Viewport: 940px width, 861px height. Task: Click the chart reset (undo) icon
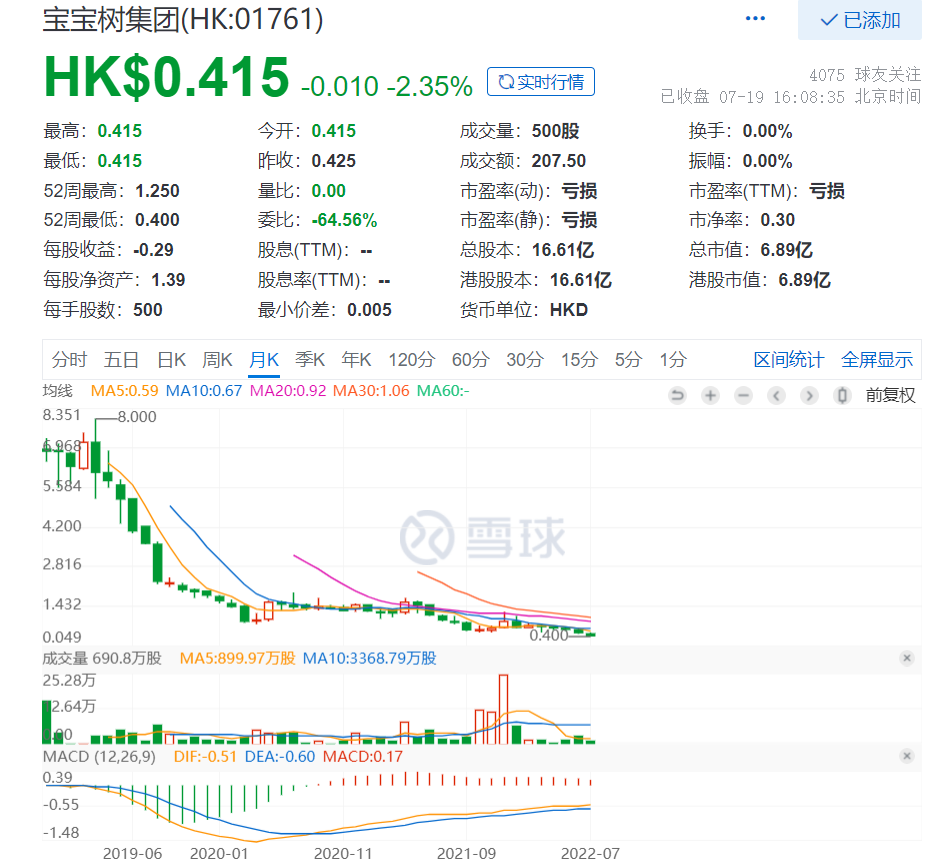pos(677,395)
